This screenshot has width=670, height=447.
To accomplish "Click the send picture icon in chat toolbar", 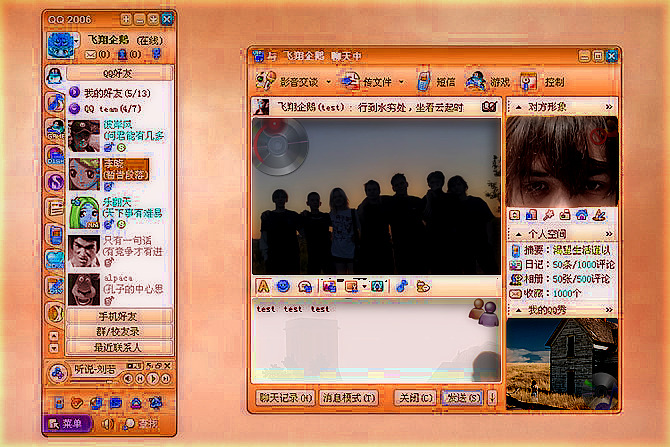I will coord(329,286).
